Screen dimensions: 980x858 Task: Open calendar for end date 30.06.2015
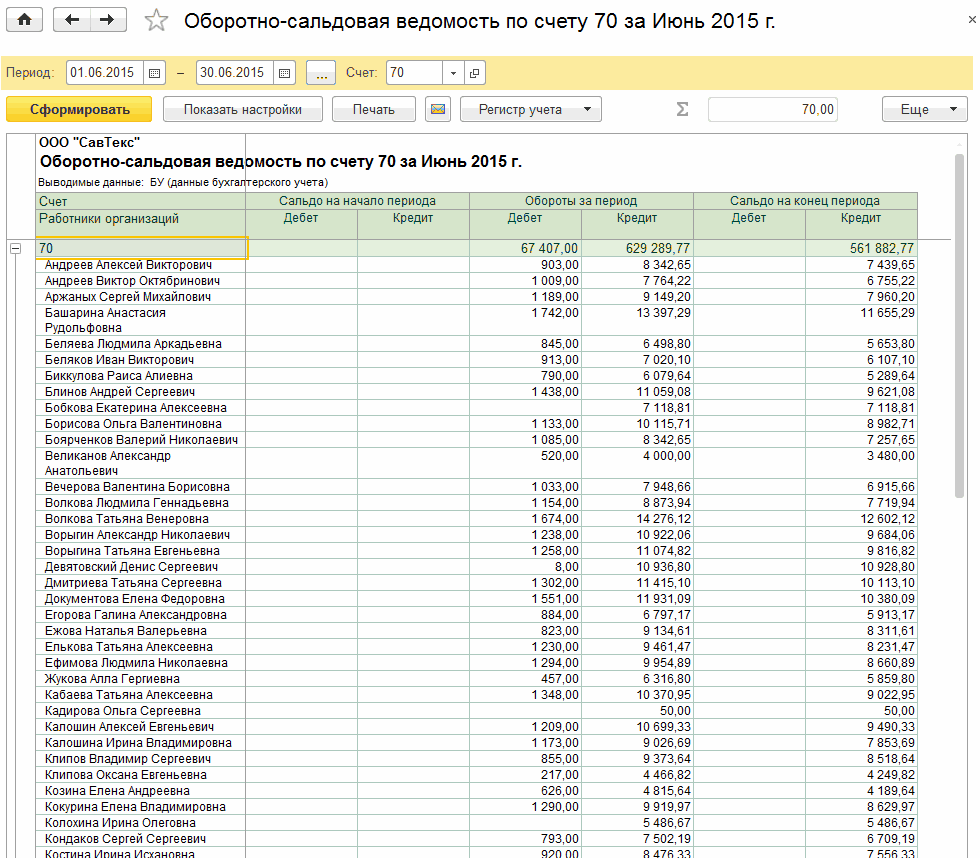[284, 73]
